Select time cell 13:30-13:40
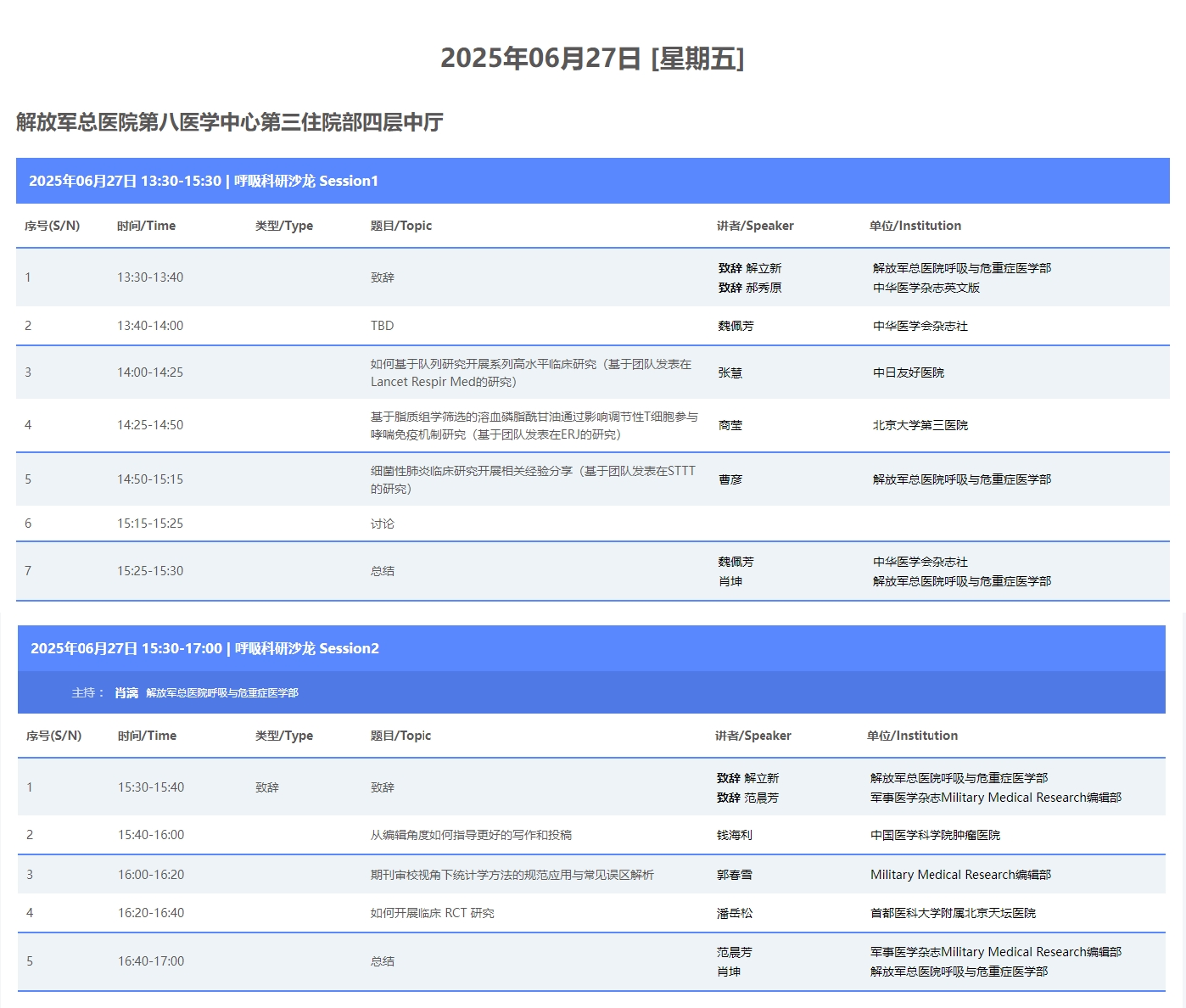 (150, 277)
